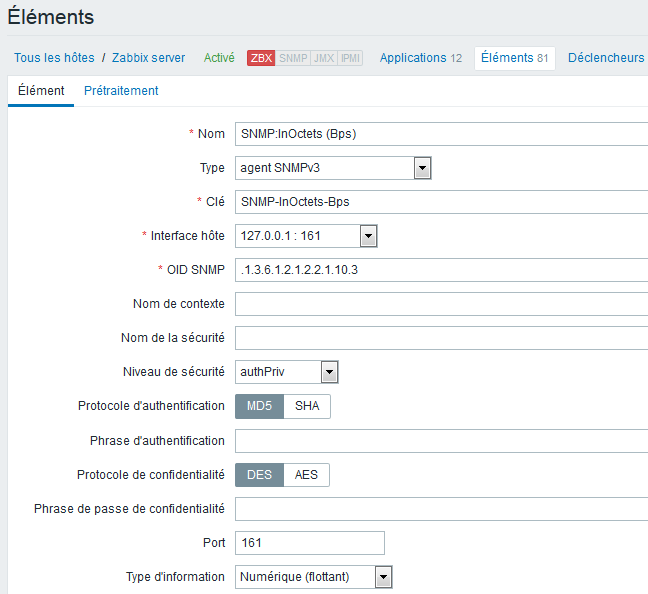Switch to the Prétraitement tab
The width and height of the screenshot is (648, 594).
point(121,91)
